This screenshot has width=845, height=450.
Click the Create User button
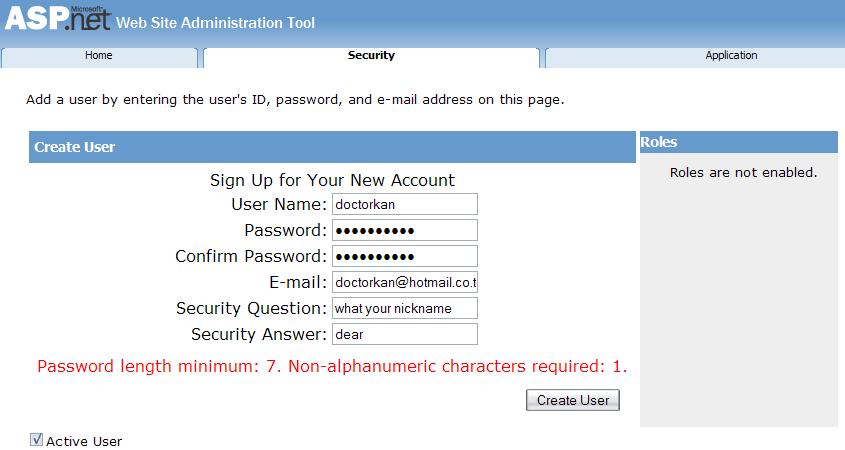tap(573, 400)
